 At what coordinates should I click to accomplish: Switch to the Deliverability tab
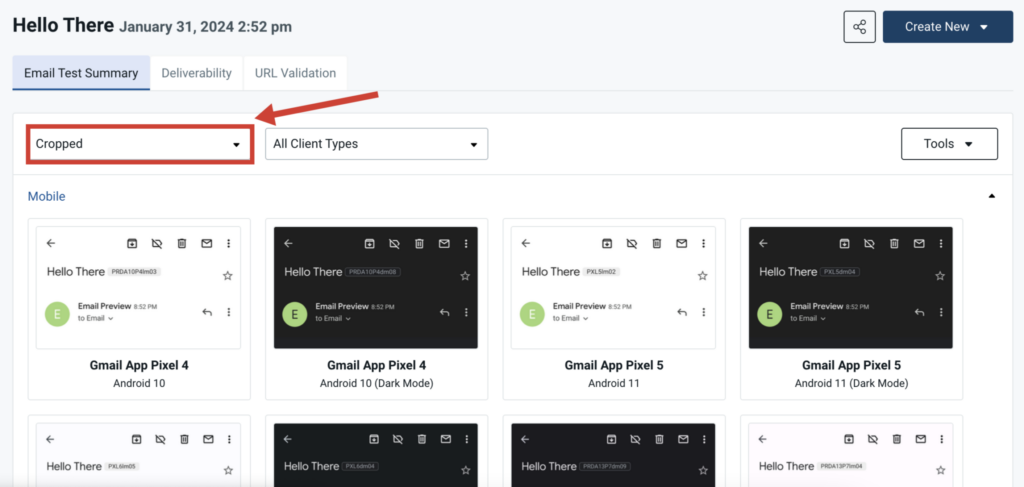point(197,73)
